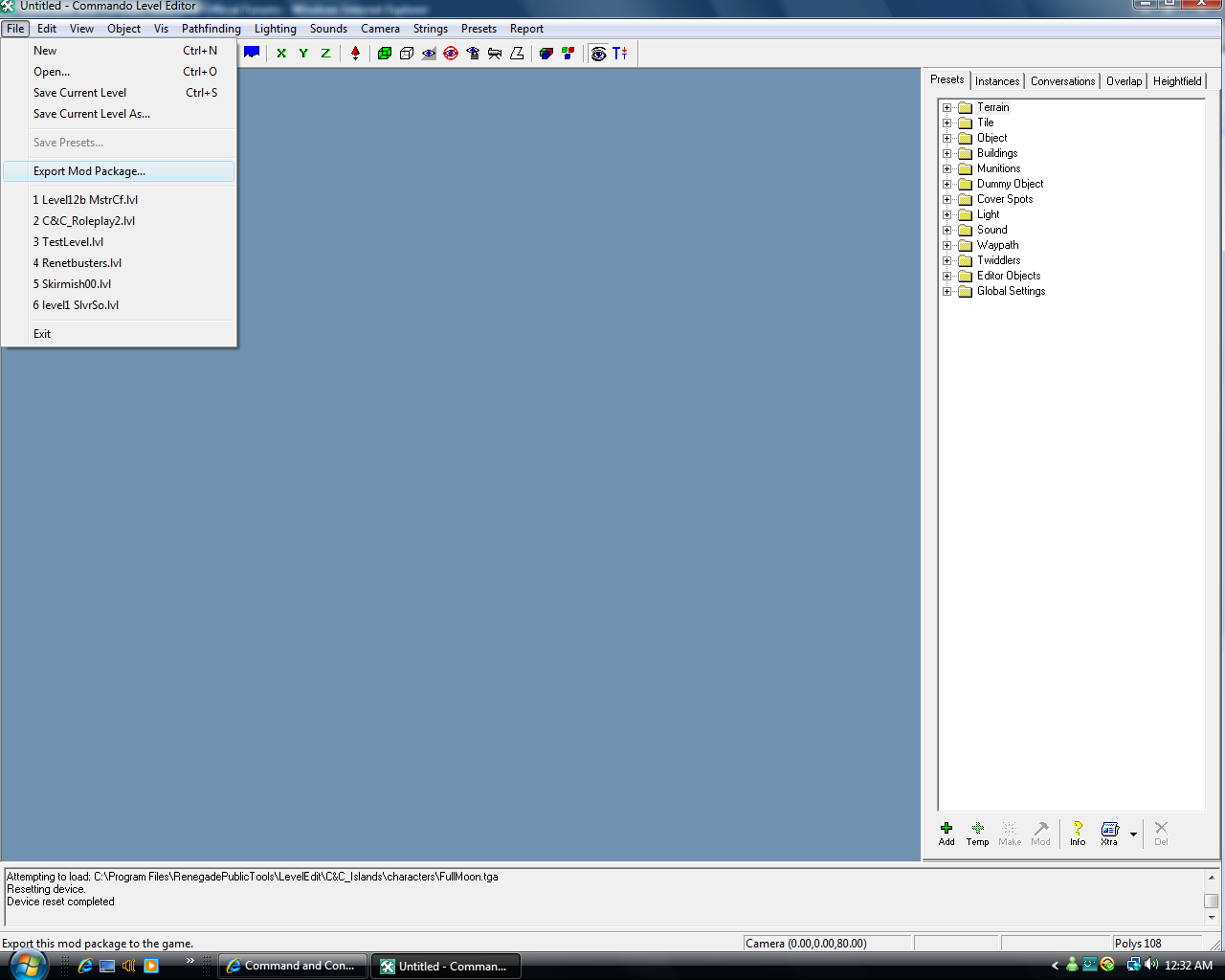This screenshot has width=1225, height=980.
Task: Toggle the pressed eye icon in toolbar
Action: [x=599, y=54]
